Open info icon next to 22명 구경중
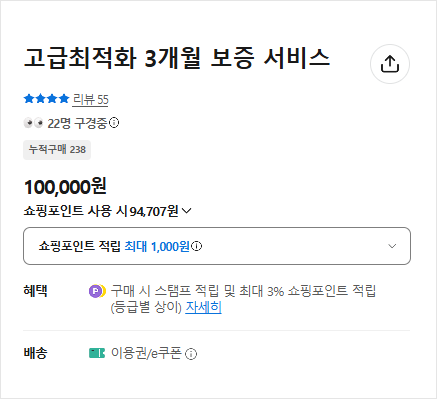The image size is (437, 399). tap(114, 123)
